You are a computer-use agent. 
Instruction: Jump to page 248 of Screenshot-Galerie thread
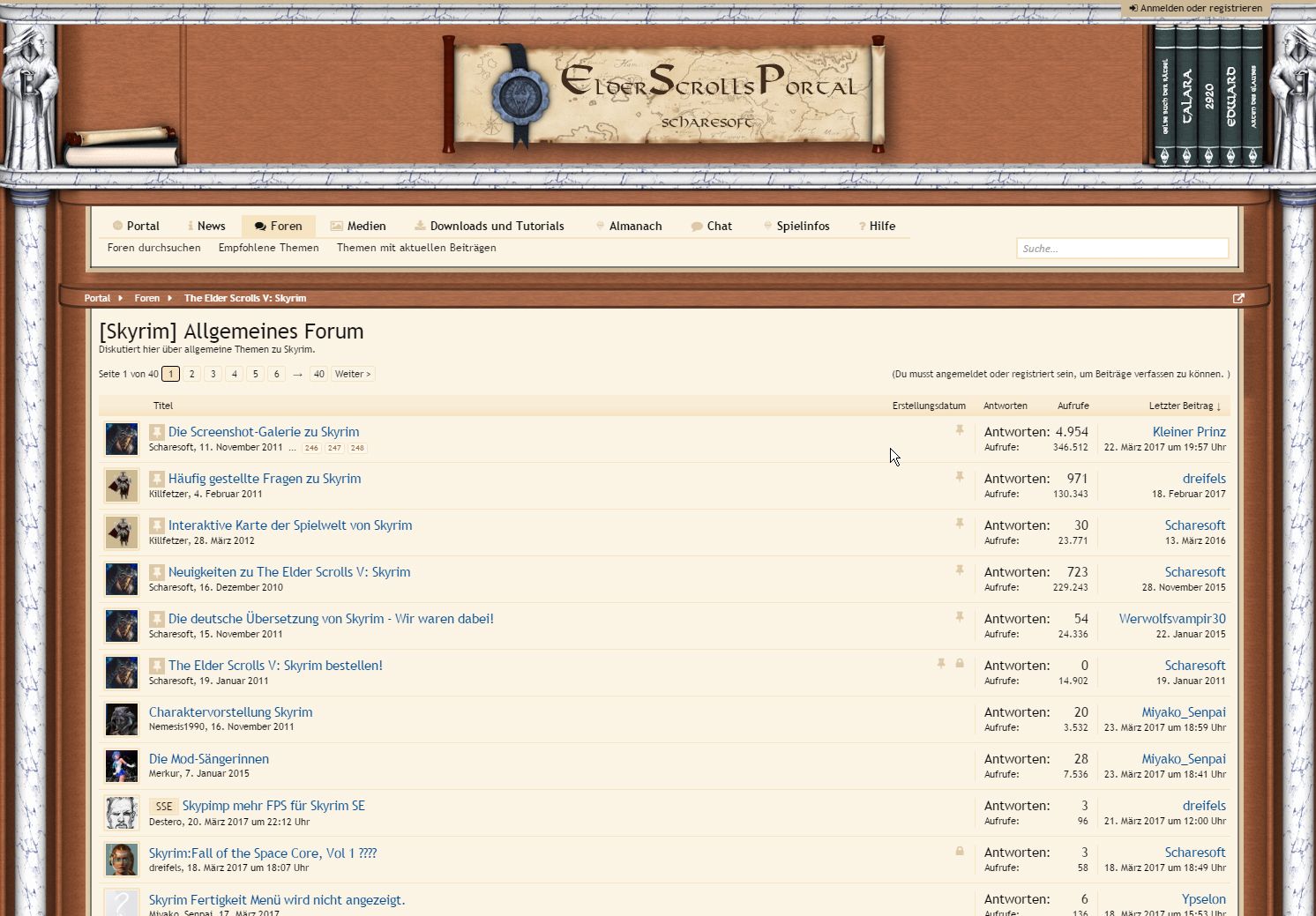[357, 448]
